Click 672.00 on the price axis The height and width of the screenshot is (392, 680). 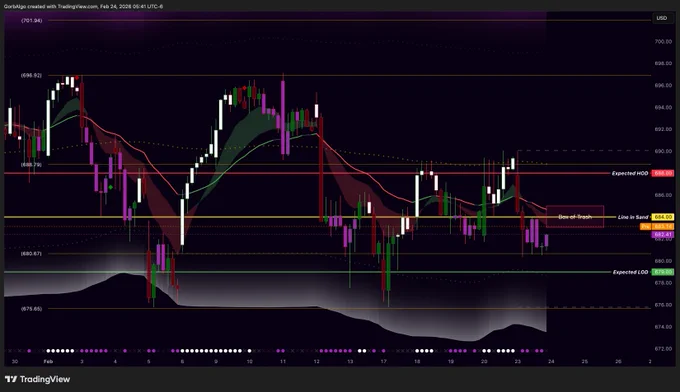point(663,349)
